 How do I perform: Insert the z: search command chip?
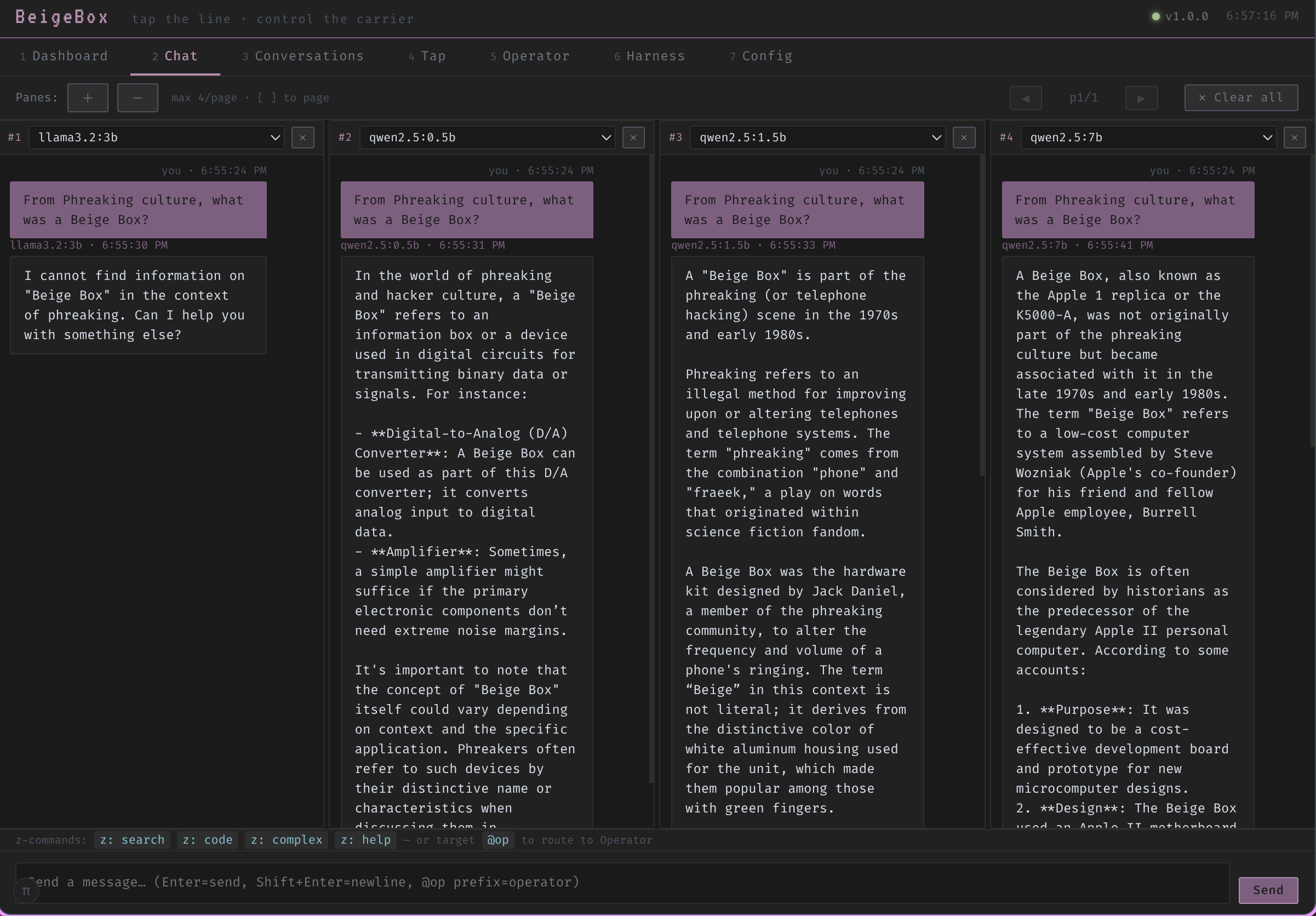tap(132, 840)
